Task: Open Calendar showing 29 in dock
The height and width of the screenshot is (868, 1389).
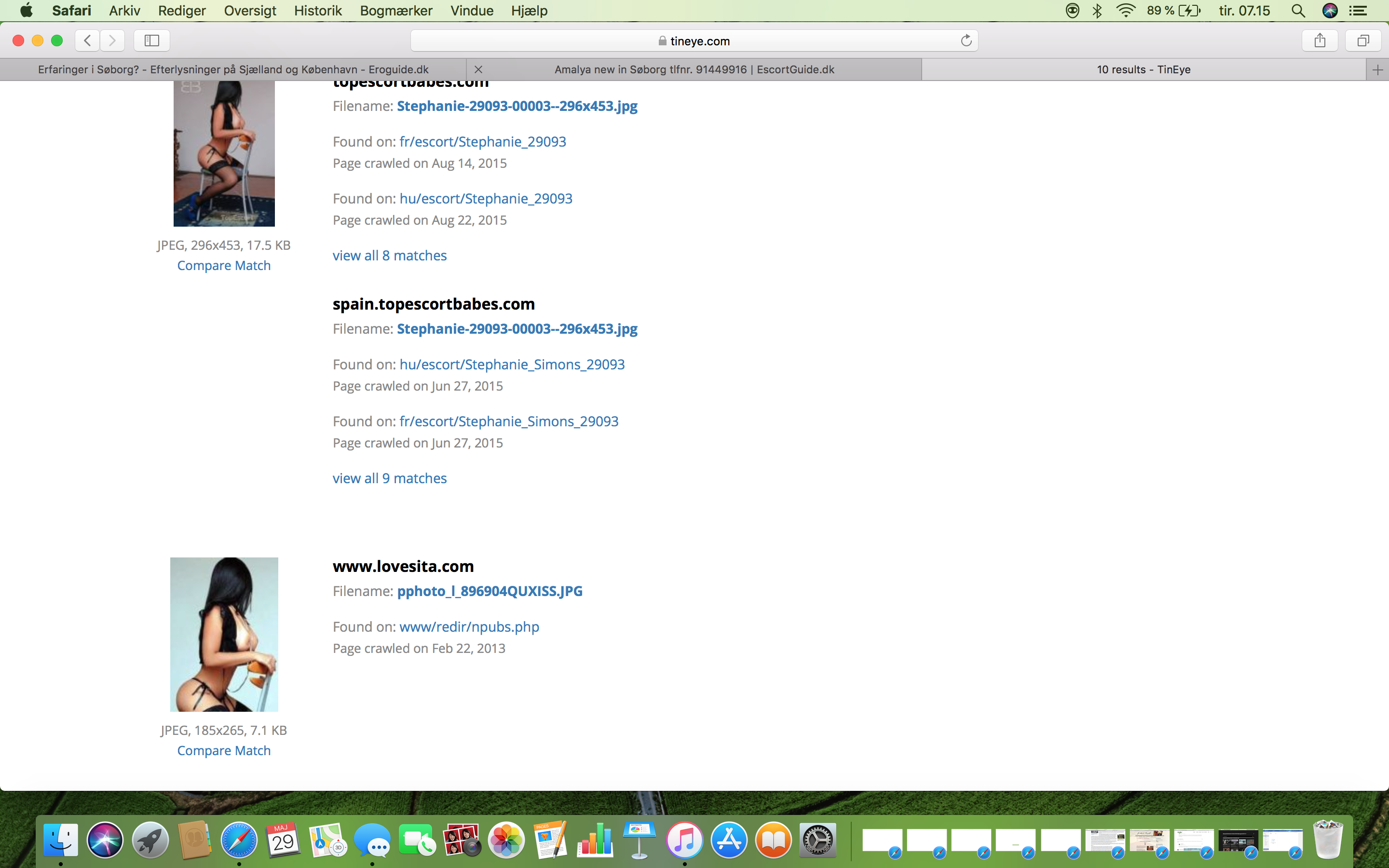Action: tap(283, 840)
